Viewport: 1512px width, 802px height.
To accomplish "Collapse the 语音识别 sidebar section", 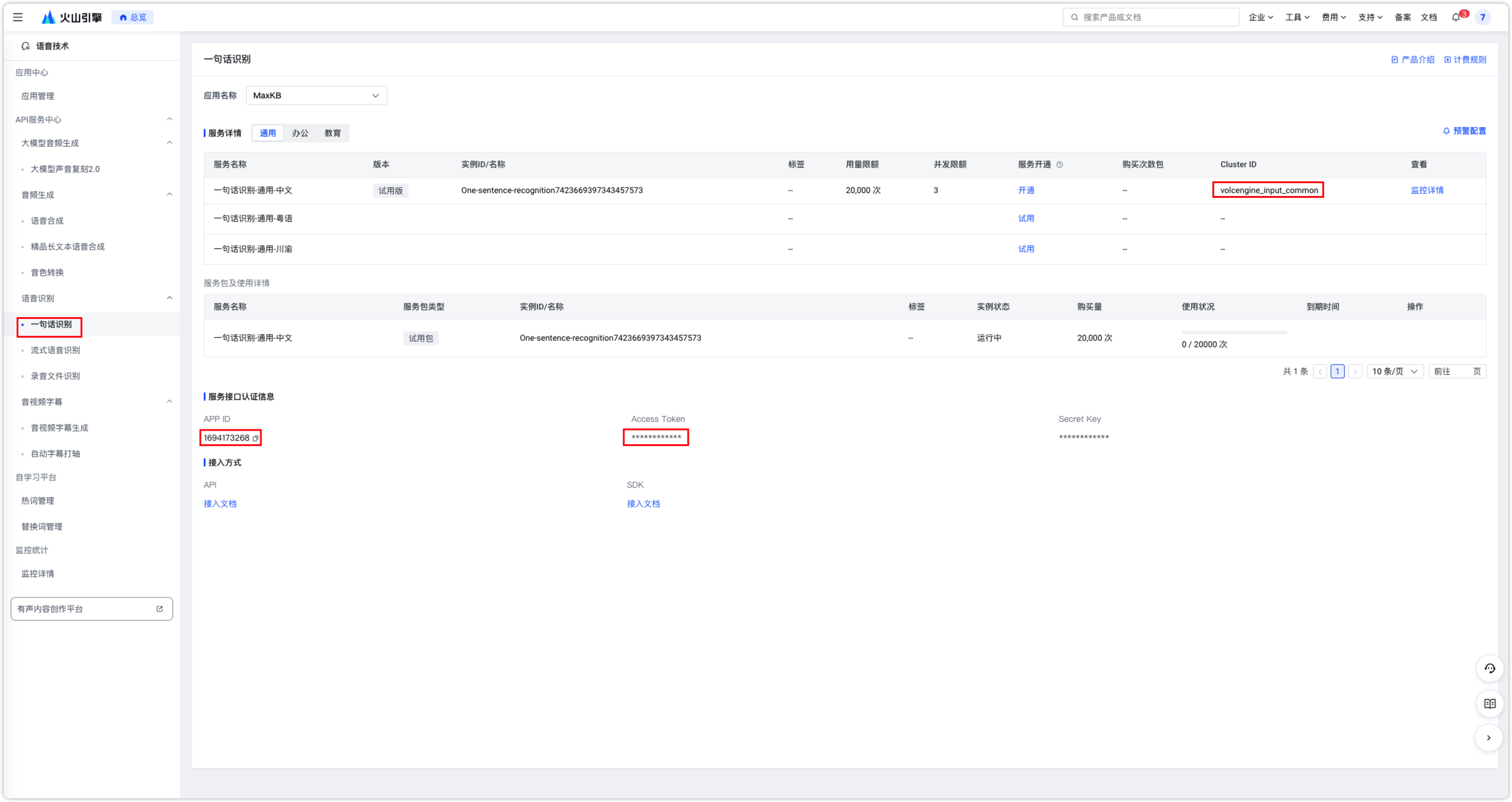I will 170,298.
